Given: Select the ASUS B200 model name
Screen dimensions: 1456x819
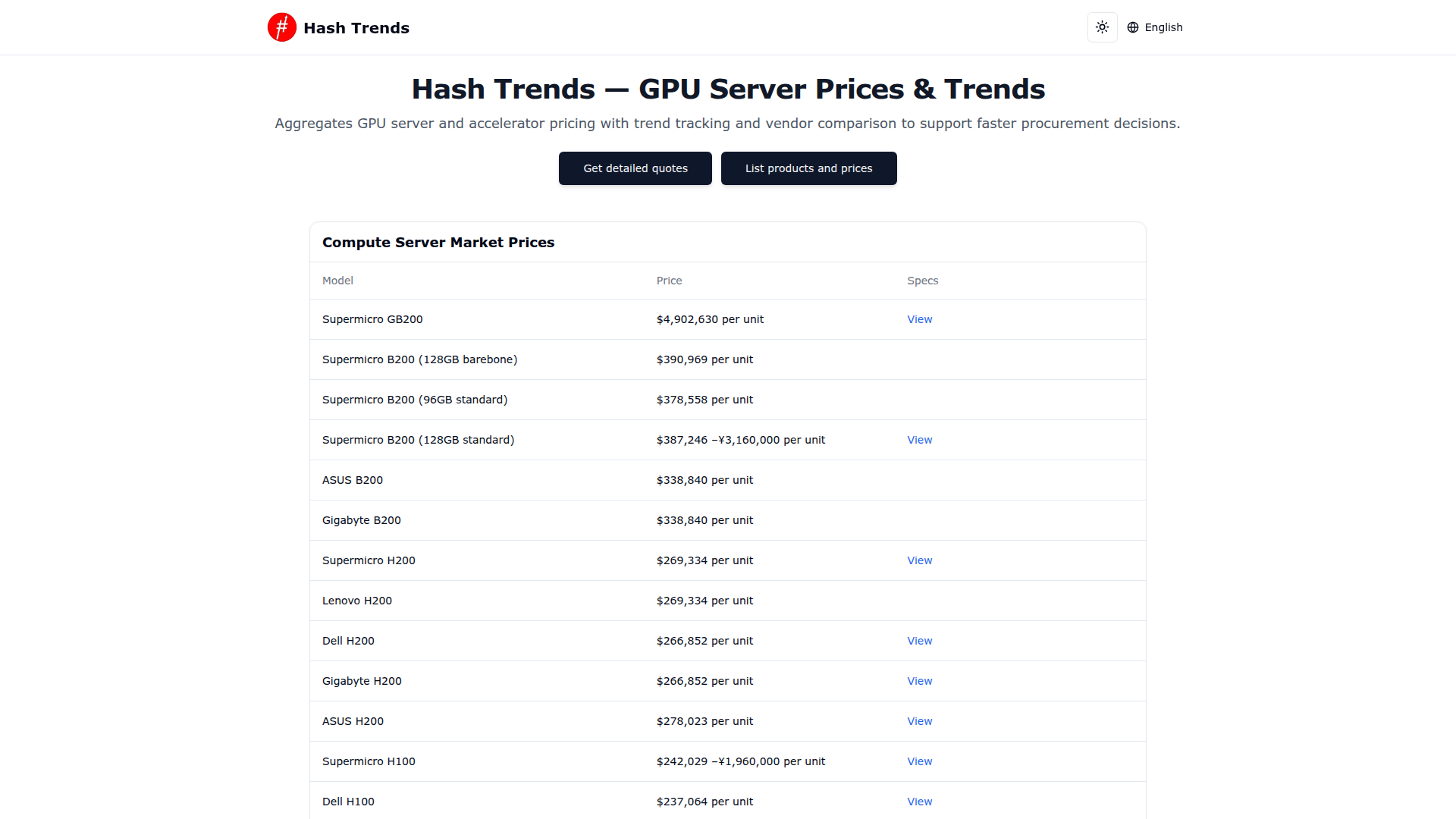Looking at the screenshot, I should point(353,480).
